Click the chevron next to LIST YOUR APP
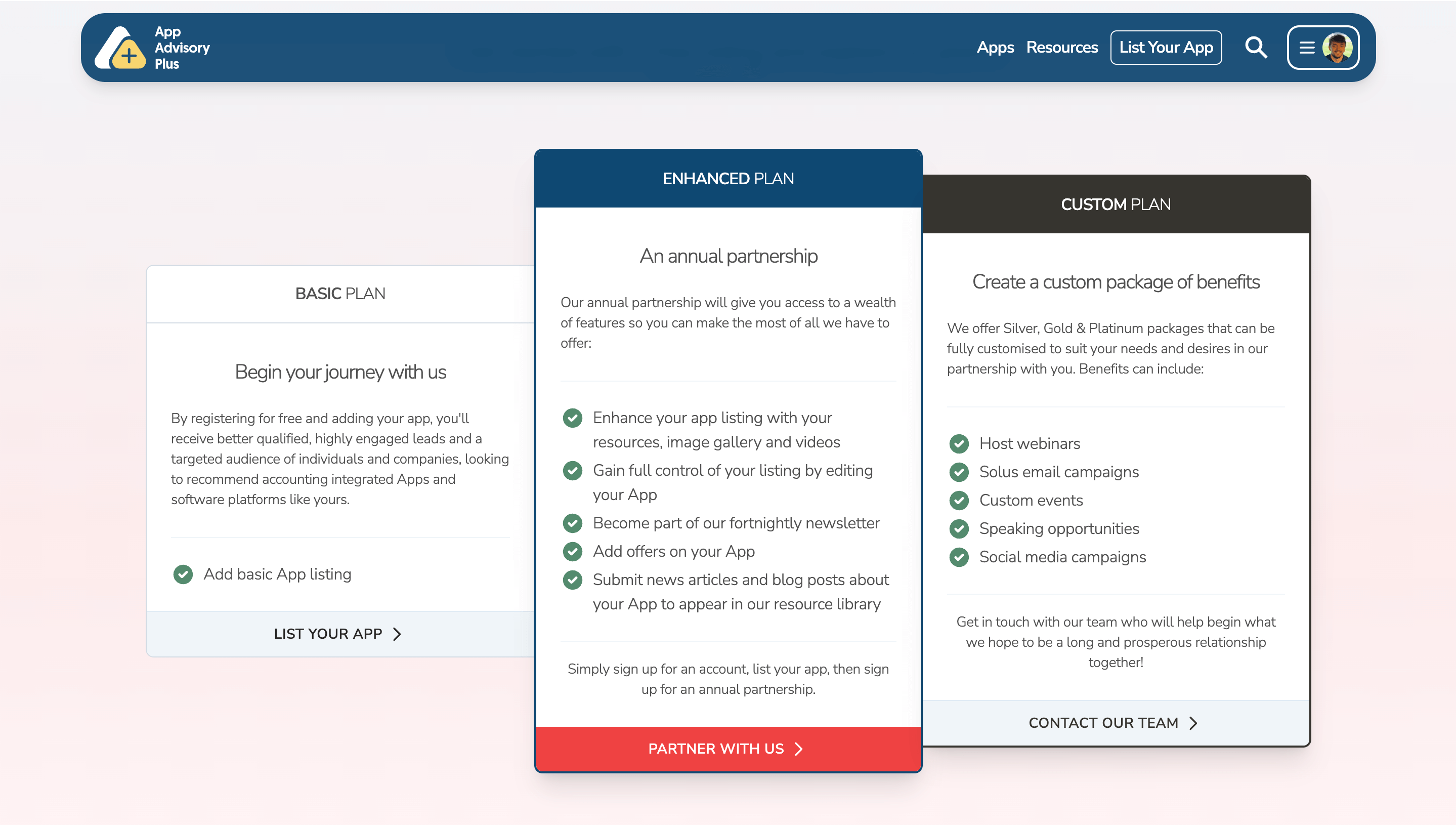The width and height of the screenshot is (1456, 825). pos(397,634)
